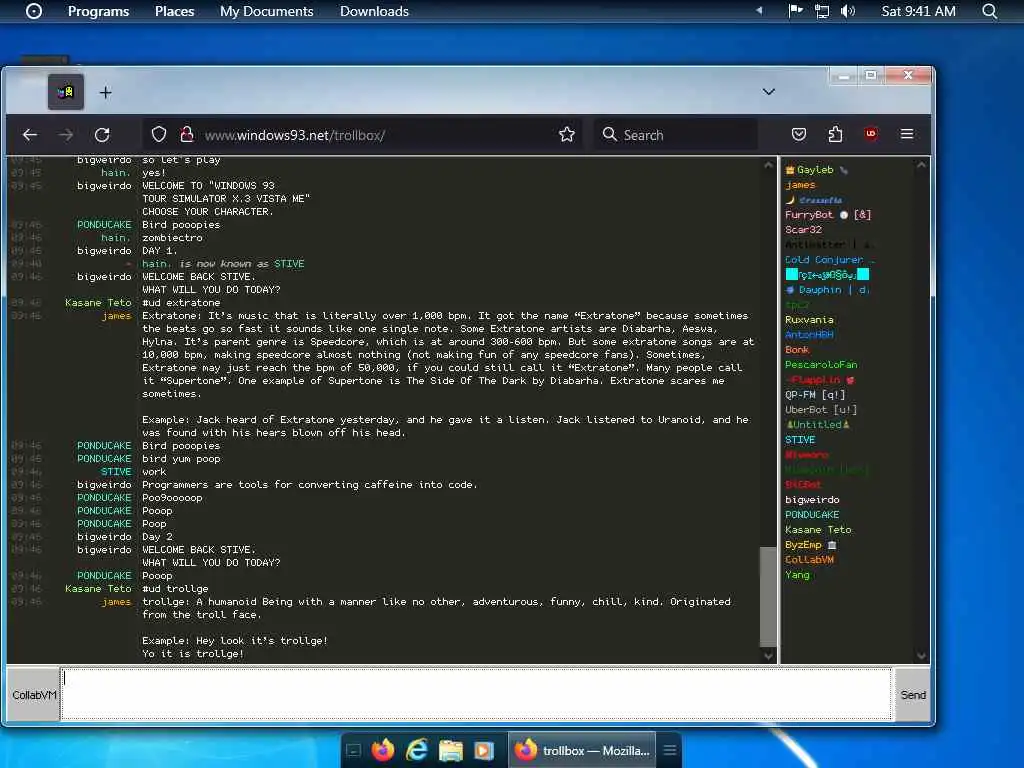Click user list scrollbar up arrow

coord(921,166)
